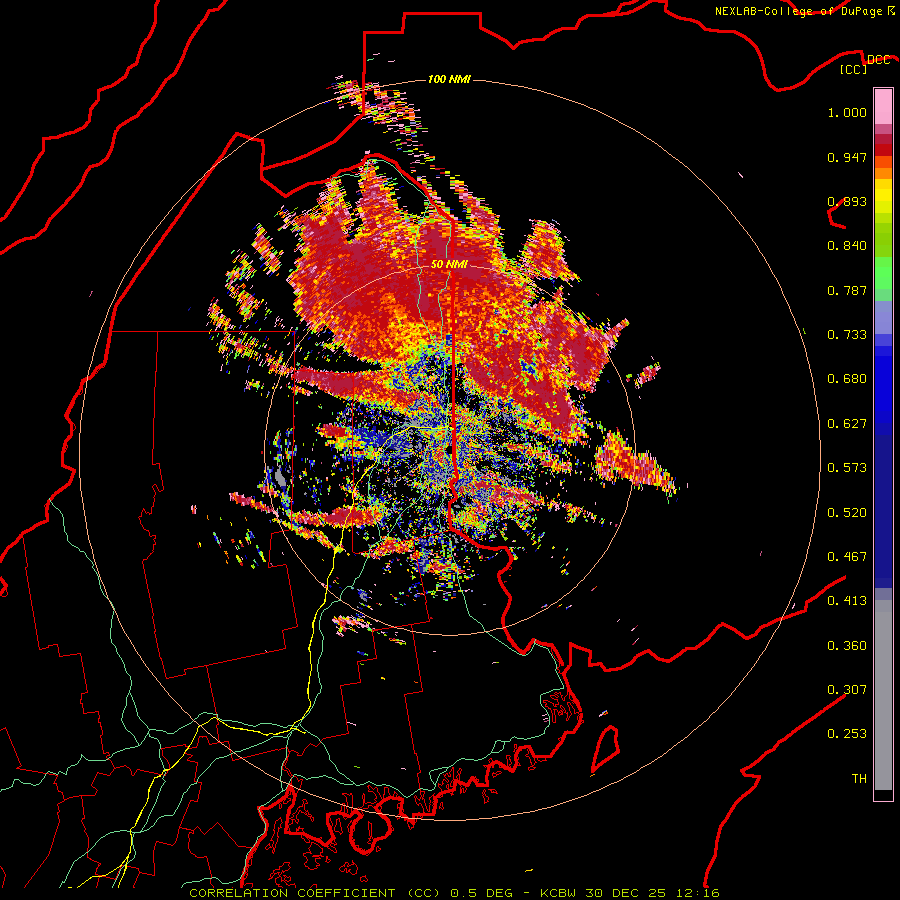Viewport: 900px width, 900px height.
Task: Select the 0.893 scale value
Action: [x=847, y=201]
